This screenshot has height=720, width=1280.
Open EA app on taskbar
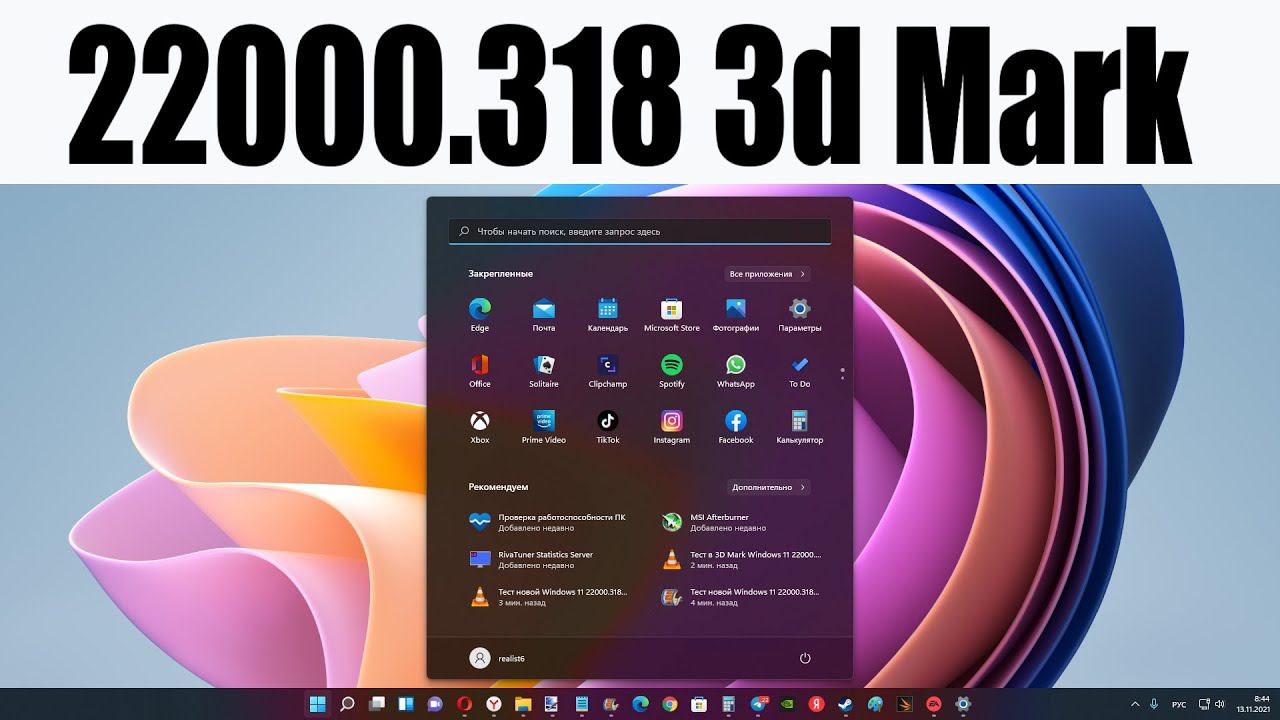[934, 704]
